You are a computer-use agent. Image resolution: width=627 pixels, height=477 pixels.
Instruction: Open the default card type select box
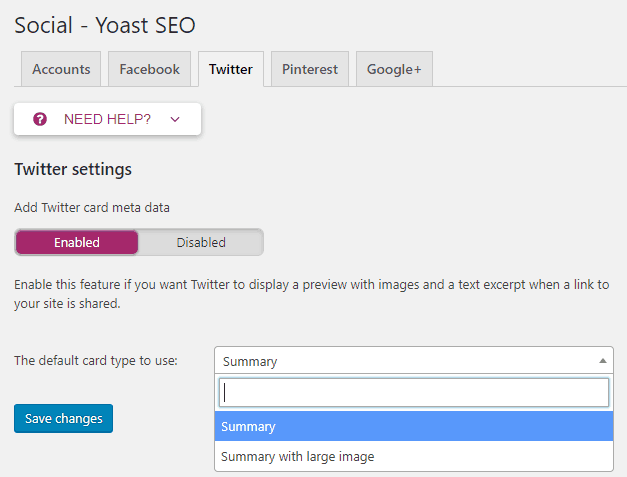(x=414, y=361)
